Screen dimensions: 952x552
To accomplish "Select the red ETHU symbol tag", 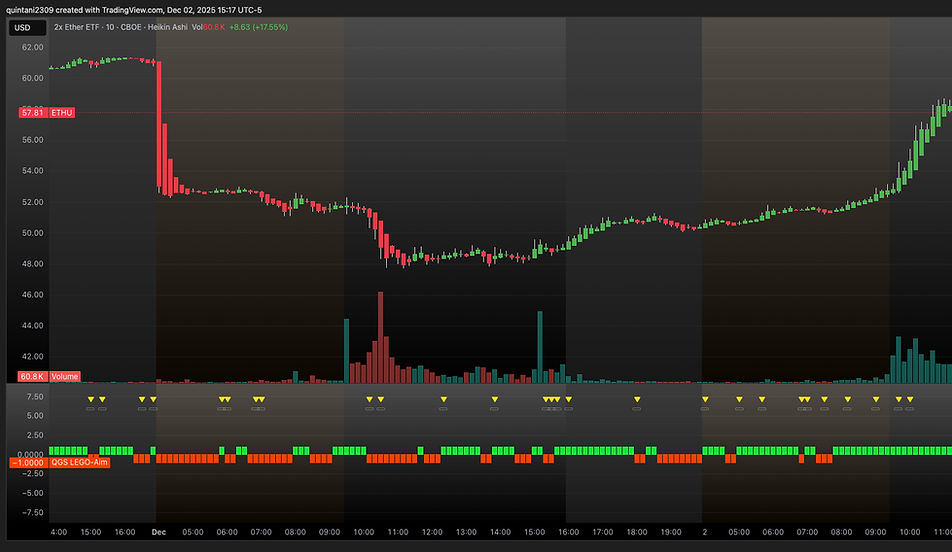I will [61, 112].
